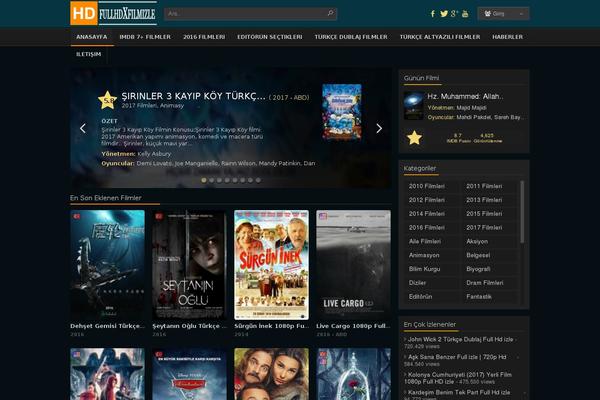Click the 5.8 star rating badge in slider
The image size is (600, 400).
pyautogui.click(x=108, y=100)
